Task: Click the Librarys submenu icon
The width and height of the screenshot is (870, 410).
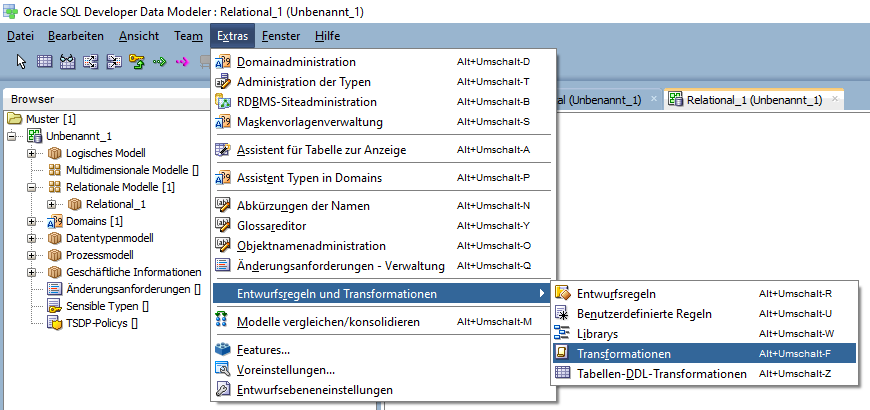Action: tap(563, 333)
